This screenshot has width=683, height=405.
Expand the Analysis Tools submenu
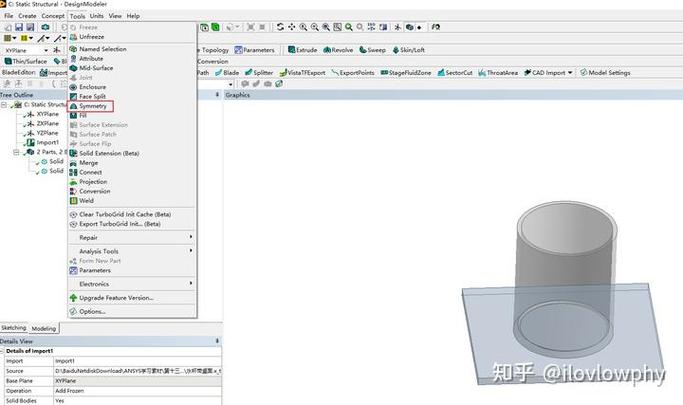[x=132, y=251]
